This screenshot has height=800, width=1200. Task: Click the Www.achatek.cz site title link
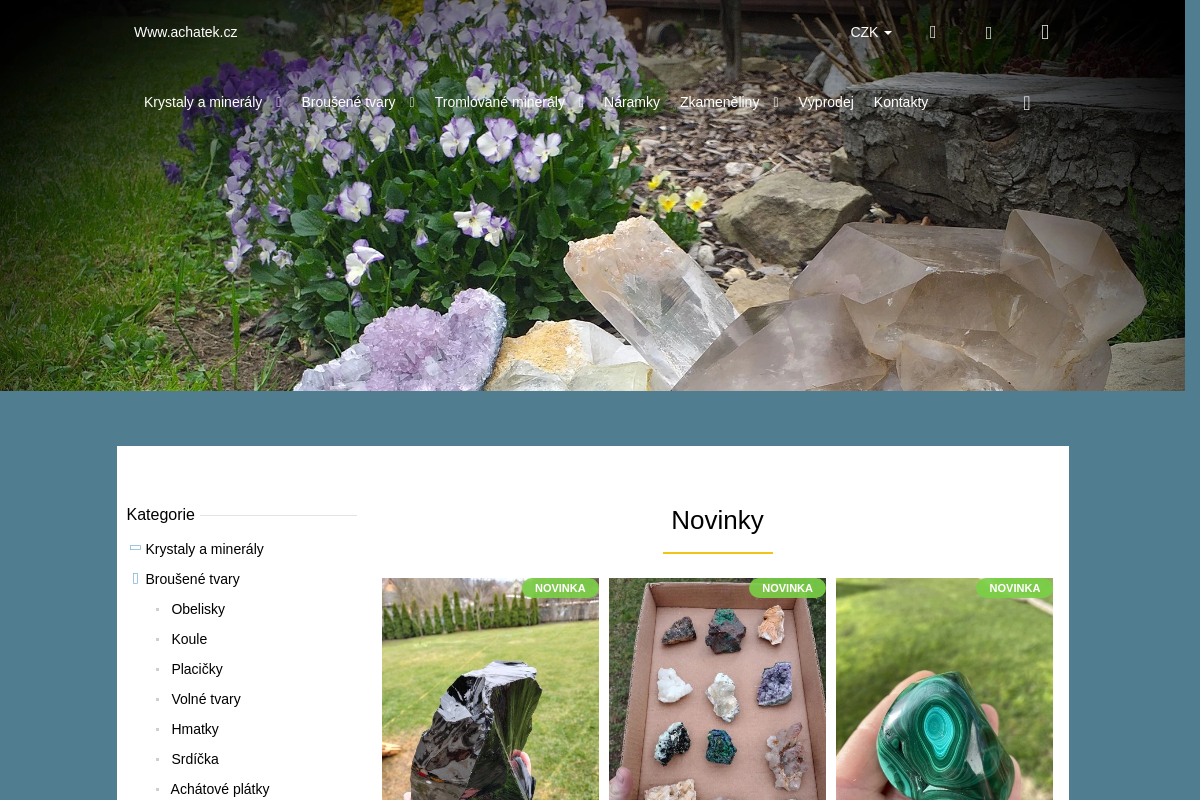tap(186, 32)
